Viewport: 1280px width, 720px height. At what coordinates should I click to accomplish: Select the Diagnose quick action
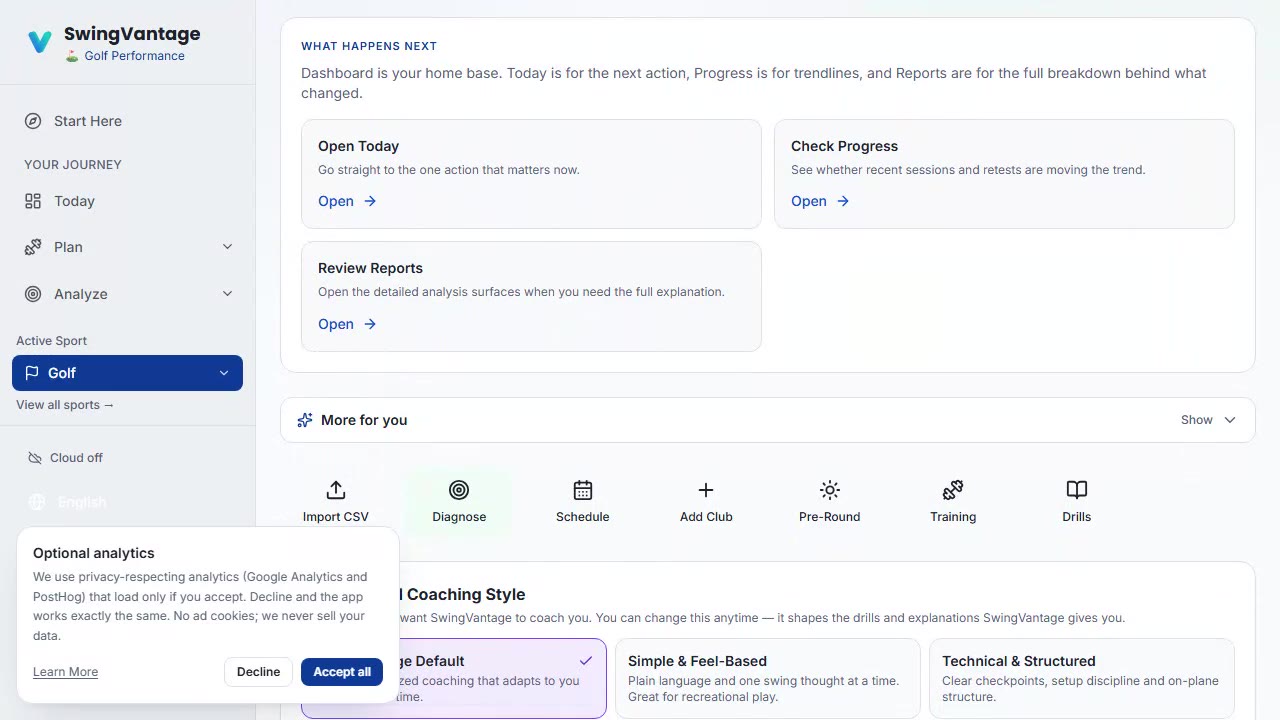[x=459, y=501]
